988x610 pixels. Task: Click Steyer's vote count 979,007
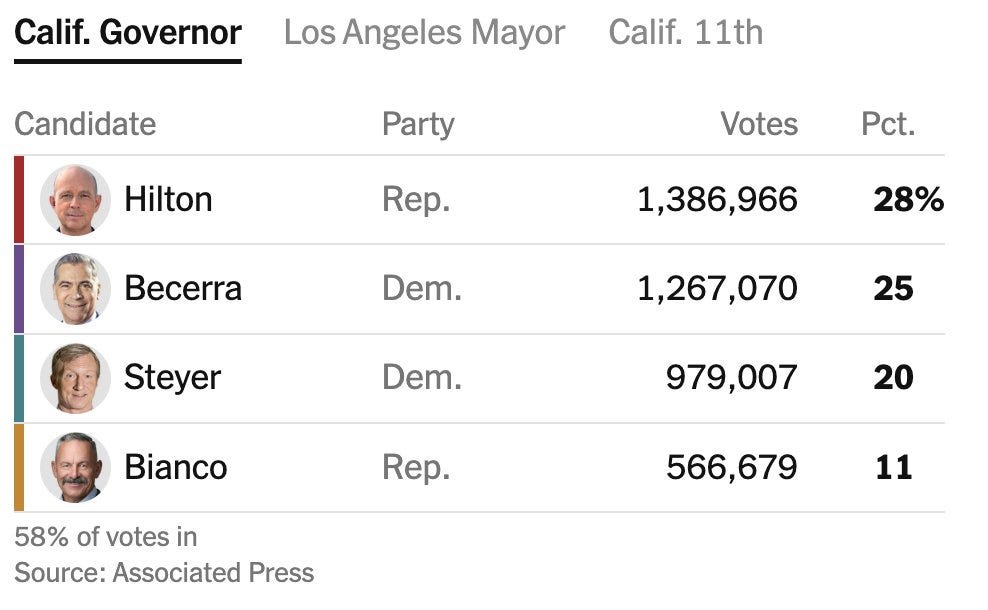coord(732,377)
